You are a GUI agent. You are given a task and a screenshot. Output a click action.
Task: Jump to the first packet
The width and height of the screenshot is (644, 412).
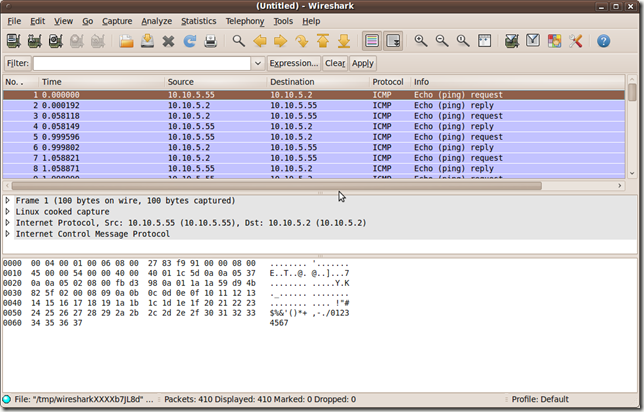coord(323,41)
